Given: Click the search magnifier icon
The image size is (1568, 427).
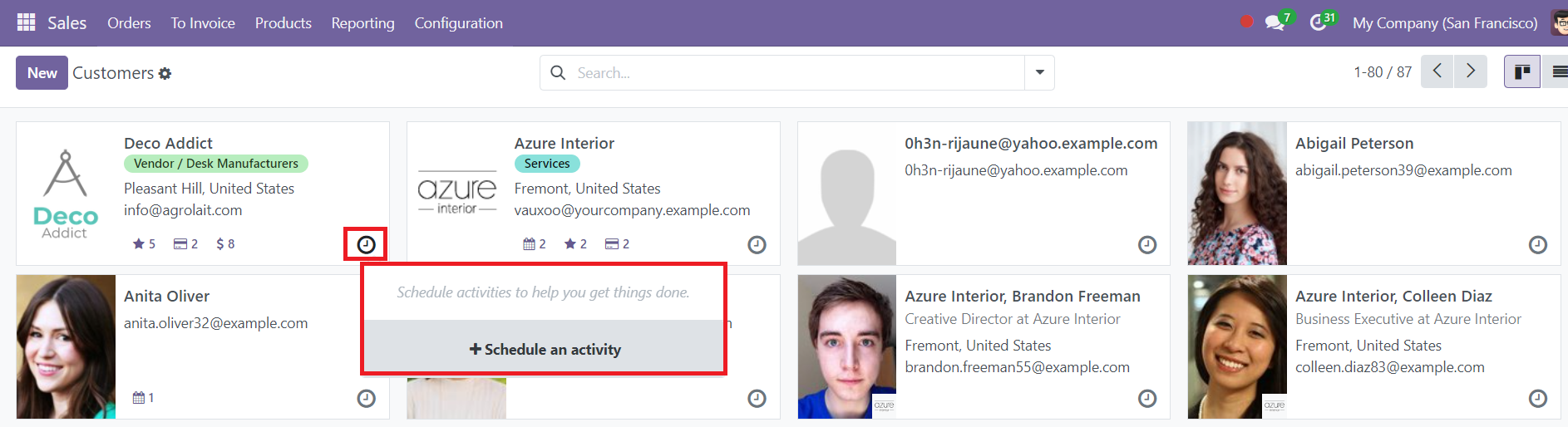Looking at the screenshot, I should (x=558, y=73).
